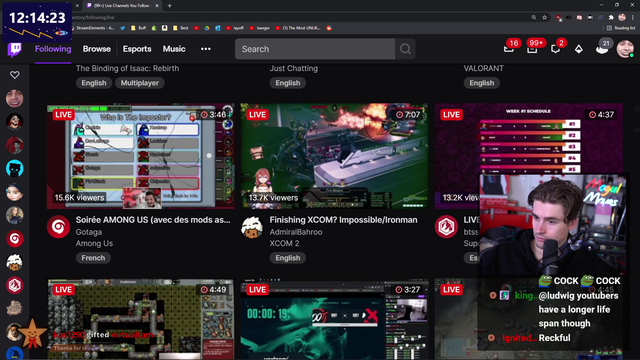Open the Esports tab
Viewport: 640px width, 360px height.
pos(137,49)
